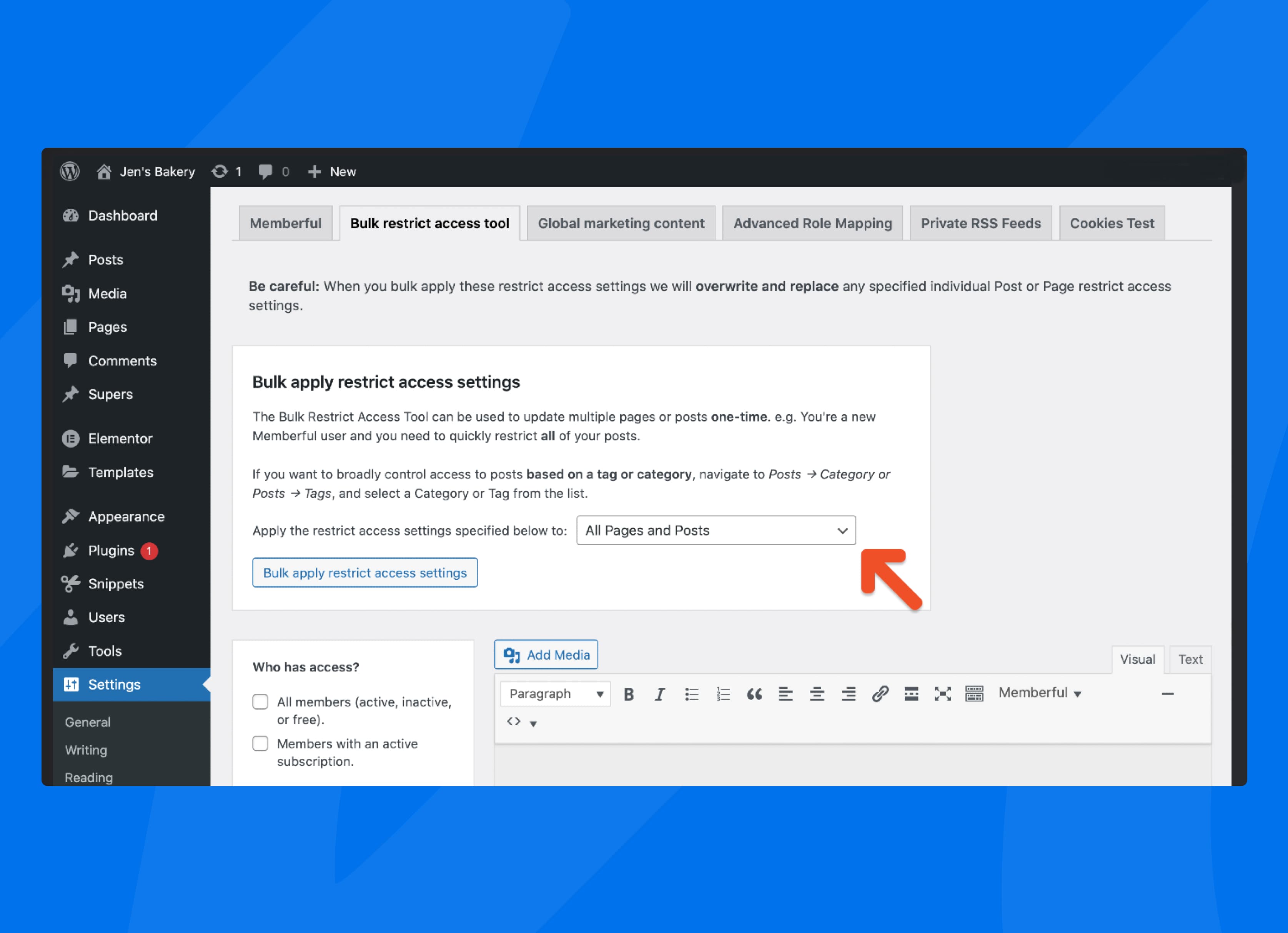The height and width of the screenshot is (933, 1288).
Task: Check All members (active, inactive, or free)
Action: point(260,702)
